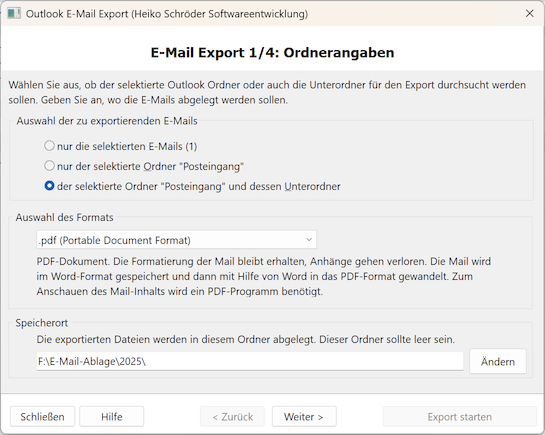The width and height of the screenshot is (545, 435).
Task: Click the Schließen button
Action: tap(42, 416)
